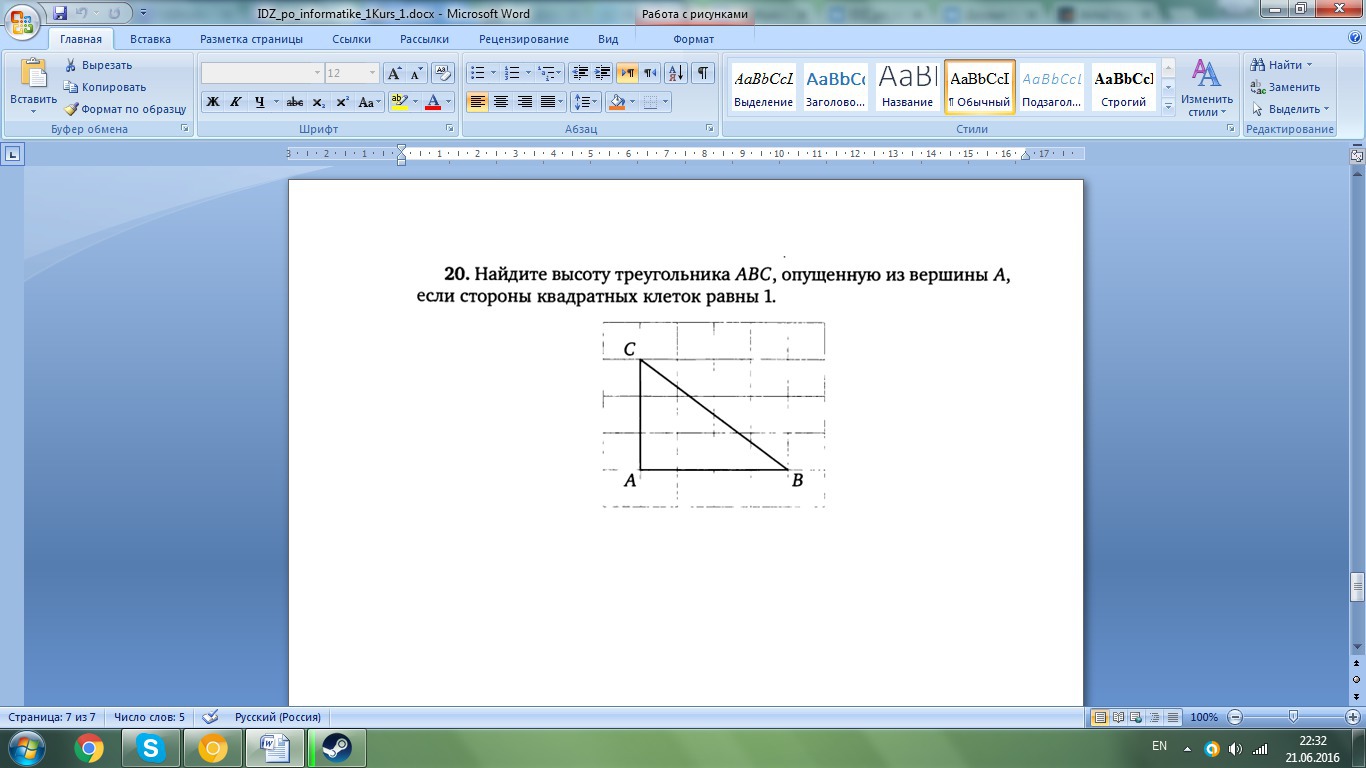Toggle italic (К) formatting
This screenshot has height=768, width=1366.
(236, 102)
